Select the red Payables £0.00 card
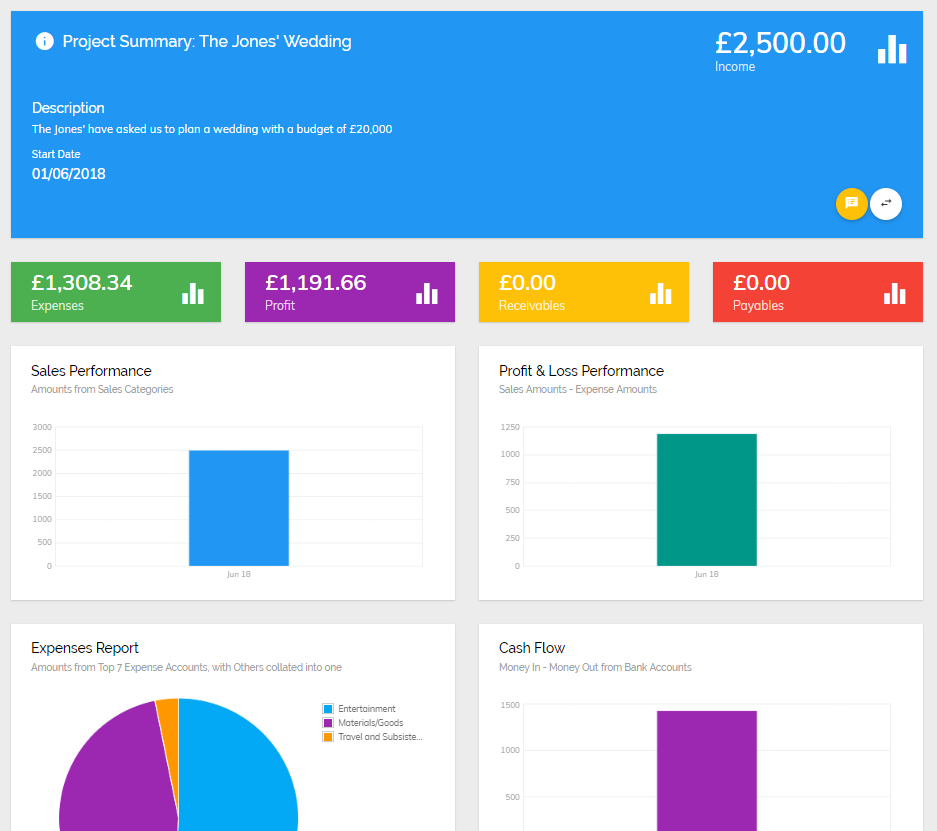 [817, 292]
